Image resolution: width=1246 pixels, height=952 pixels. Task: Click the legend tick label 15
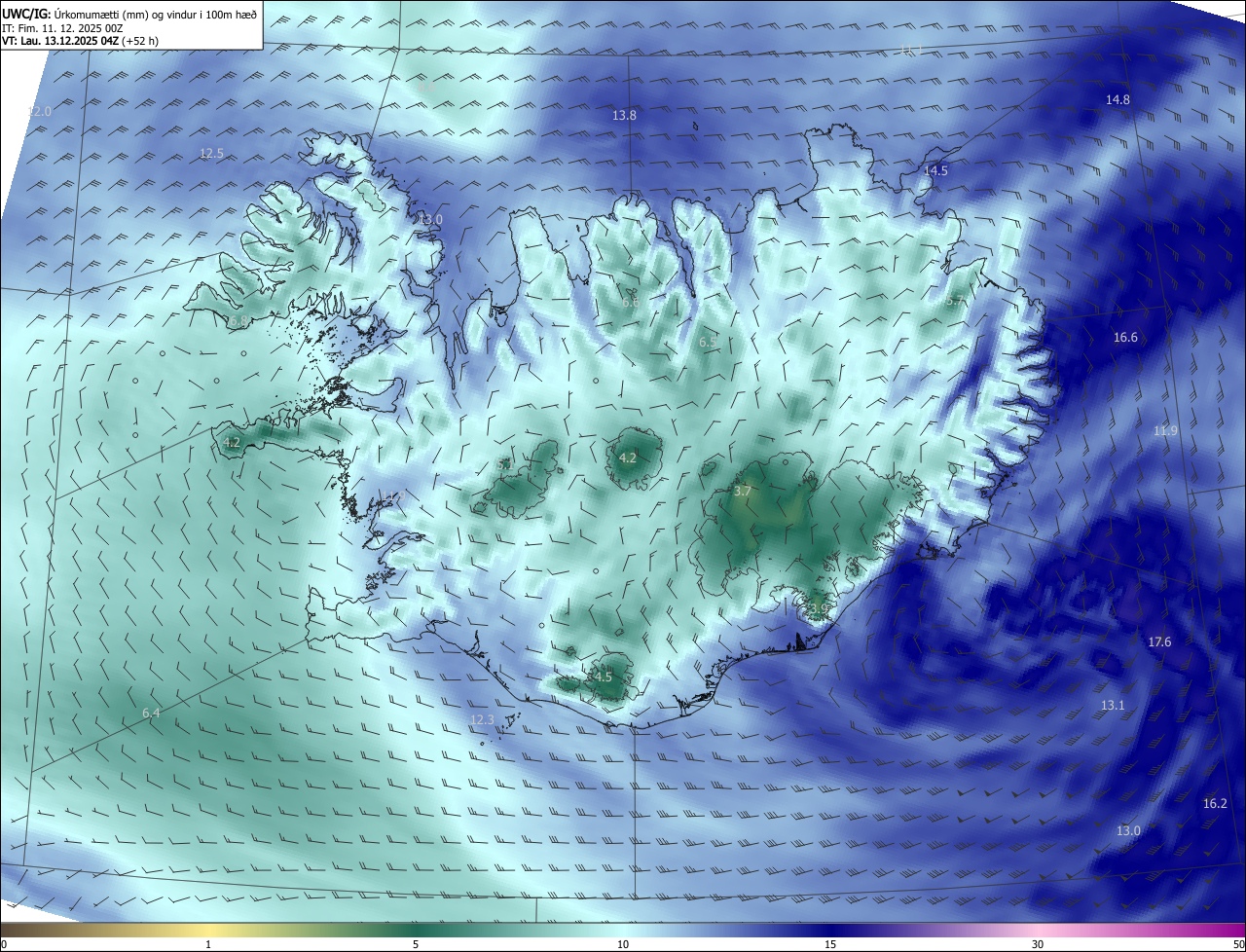click(x=830, y=944)
